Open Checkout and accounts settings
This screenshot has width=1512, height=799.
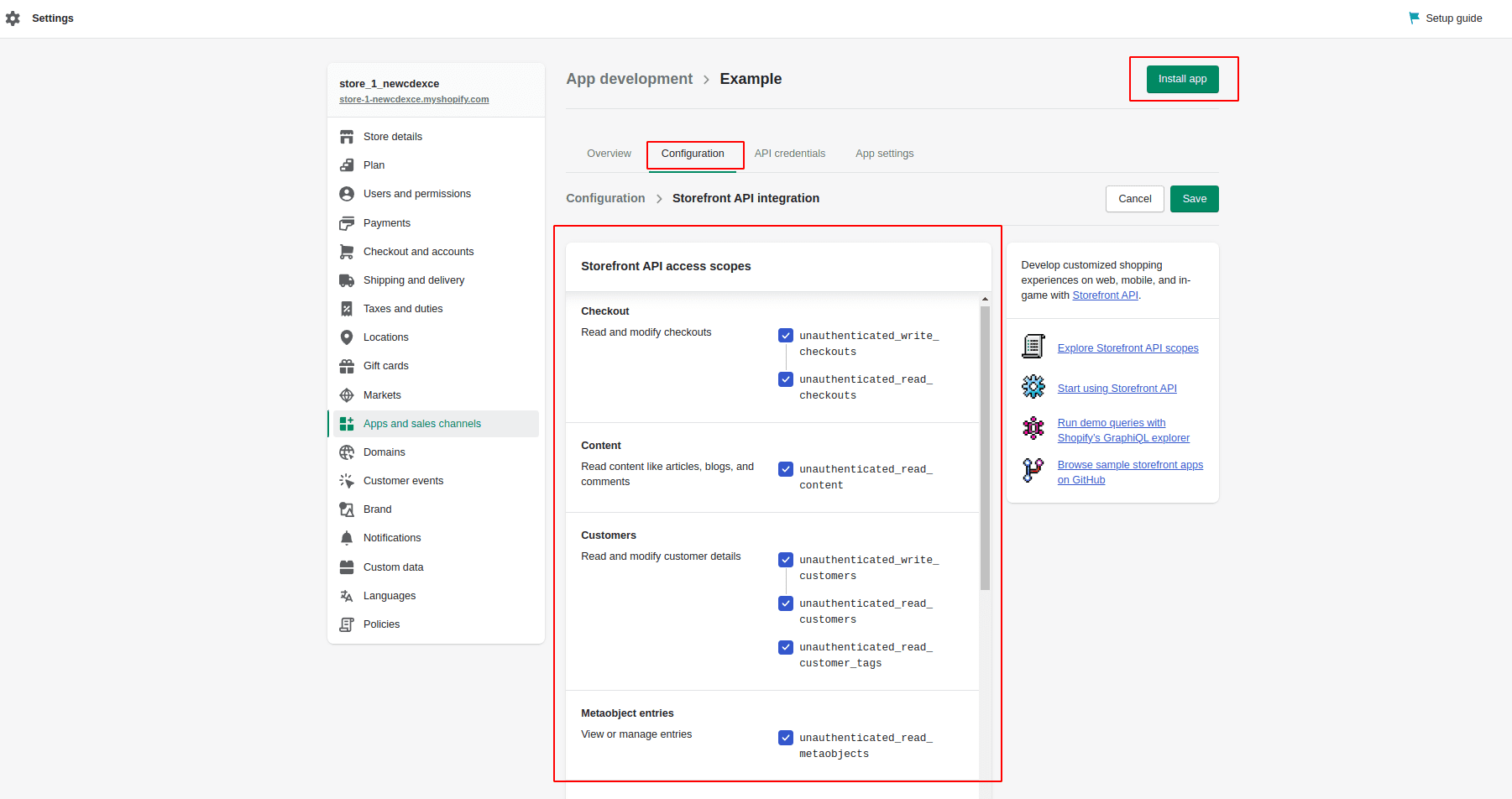(x=436, y=252)
